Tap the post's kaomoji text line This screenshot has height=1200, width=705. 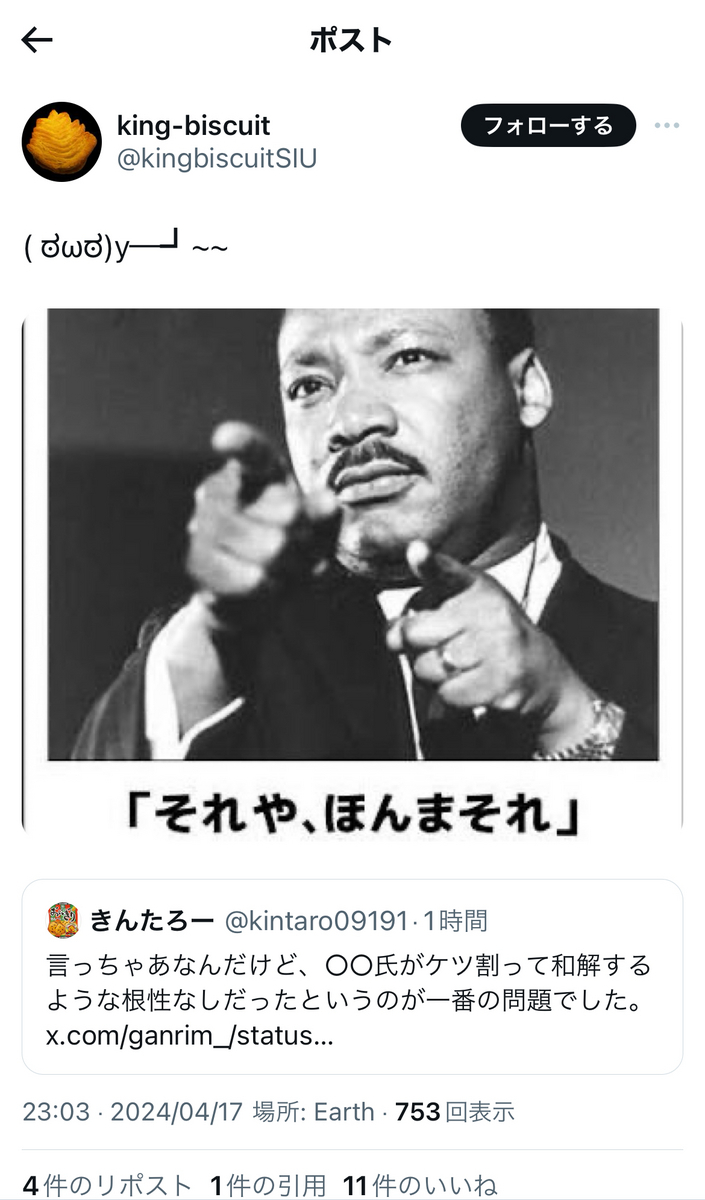(126, 246)
